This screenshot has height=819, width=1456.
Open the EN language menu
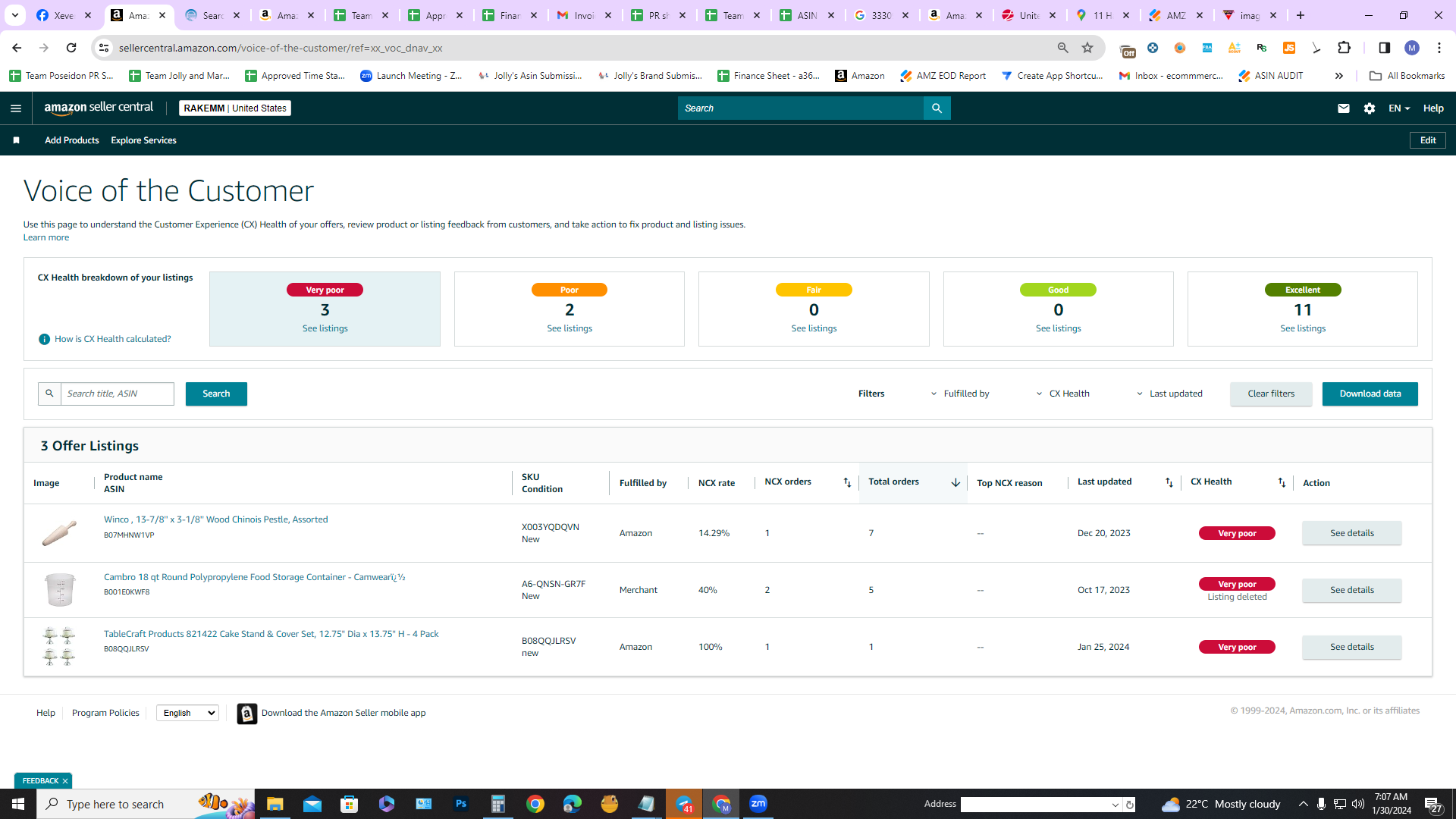1399,108
